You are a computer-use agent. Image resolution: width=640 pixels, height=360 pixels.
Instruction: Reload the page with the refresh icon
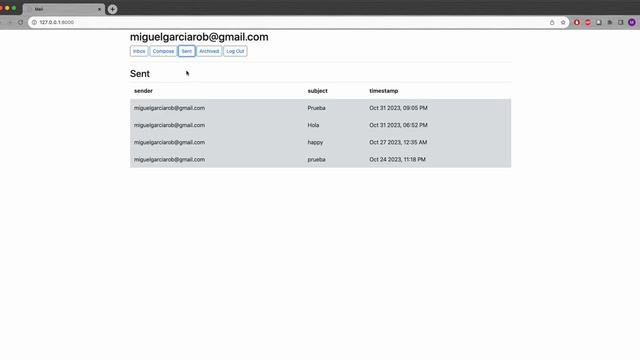20,22
